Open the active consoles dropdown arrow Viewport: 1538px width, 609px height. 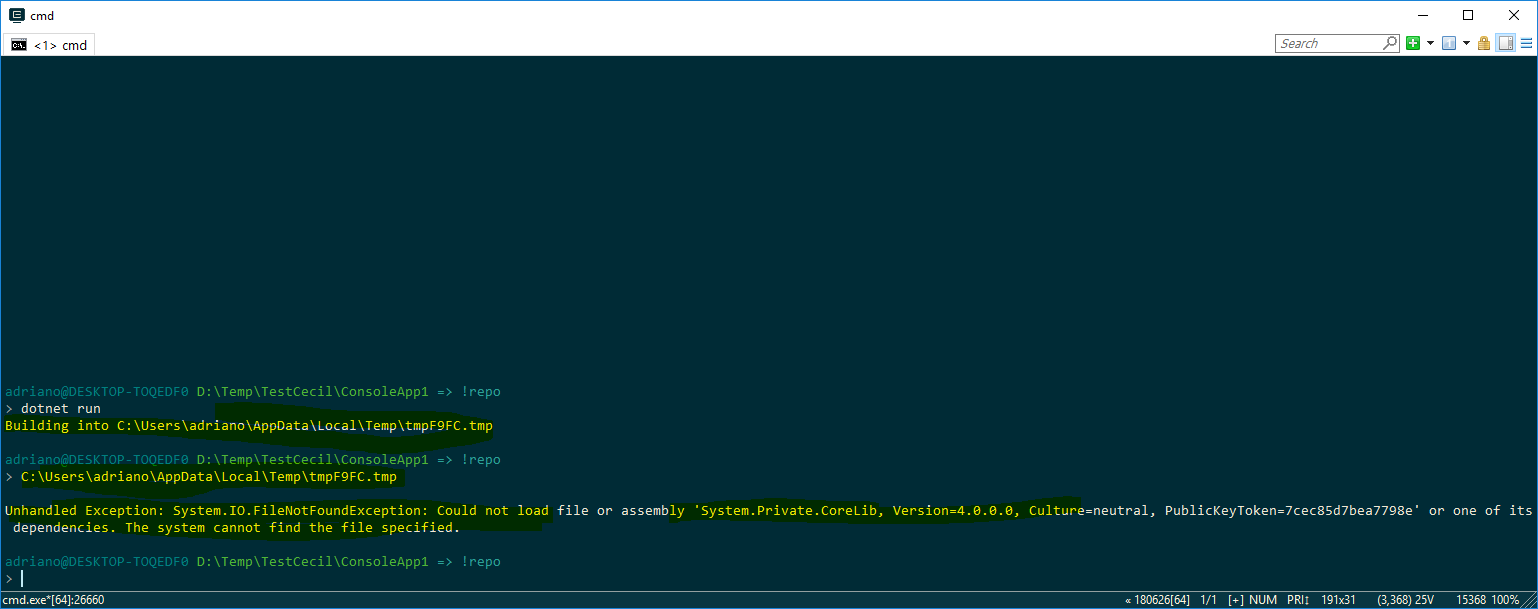(x=1467, y=43)
